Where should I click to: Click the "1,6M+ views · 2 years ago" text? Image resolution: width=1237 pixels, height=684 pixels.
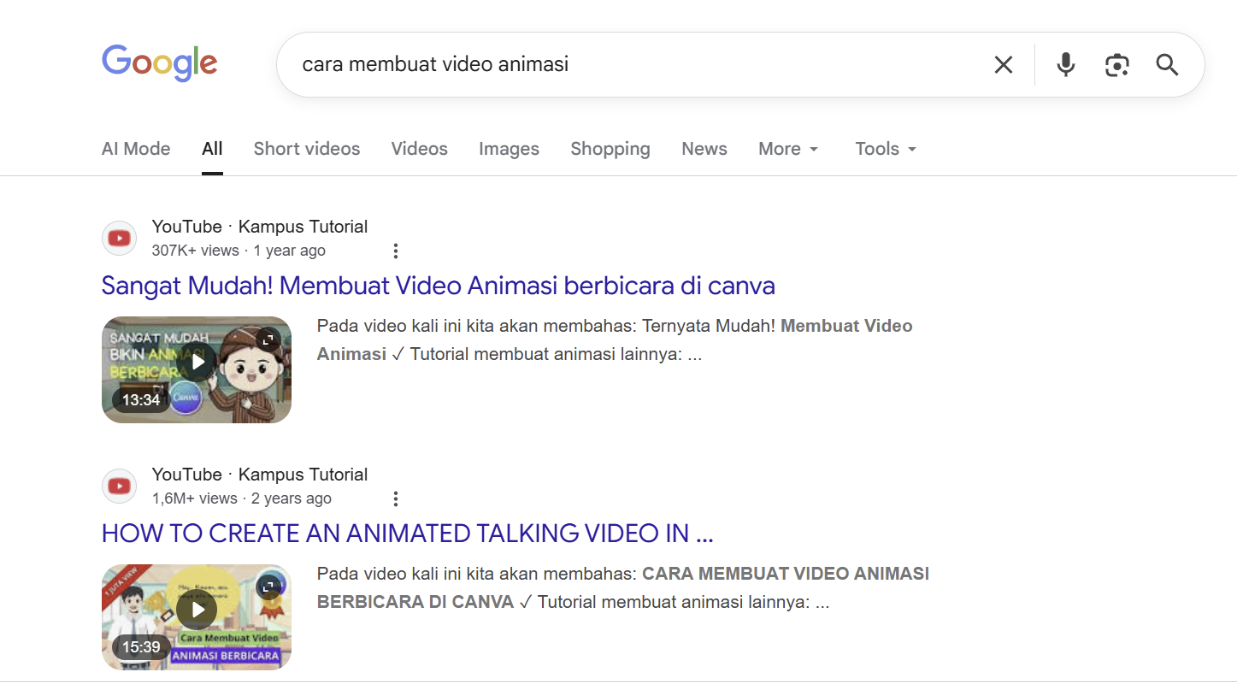242,499
